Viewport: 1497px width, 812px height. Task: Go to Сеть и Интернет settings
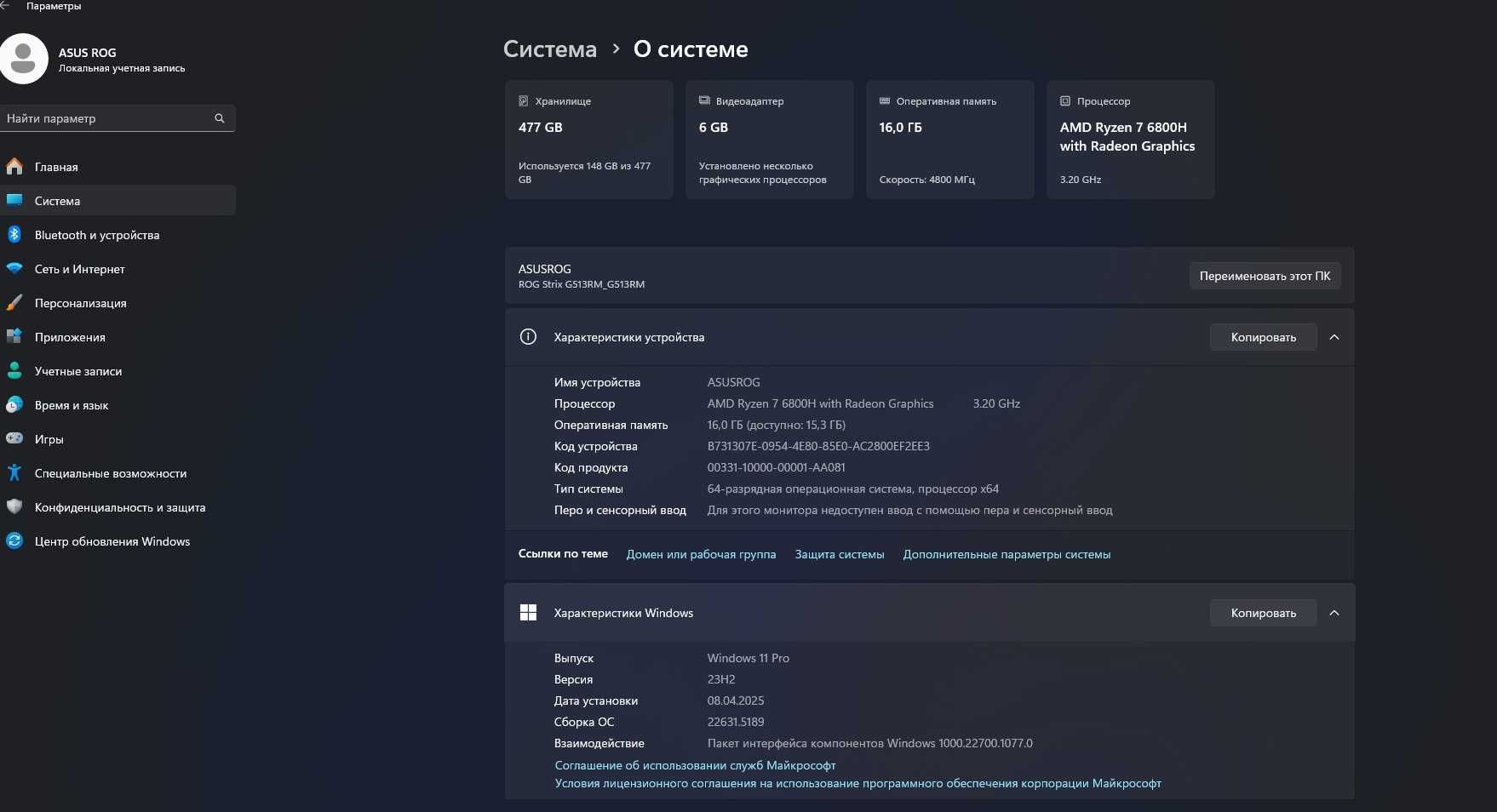118,269
